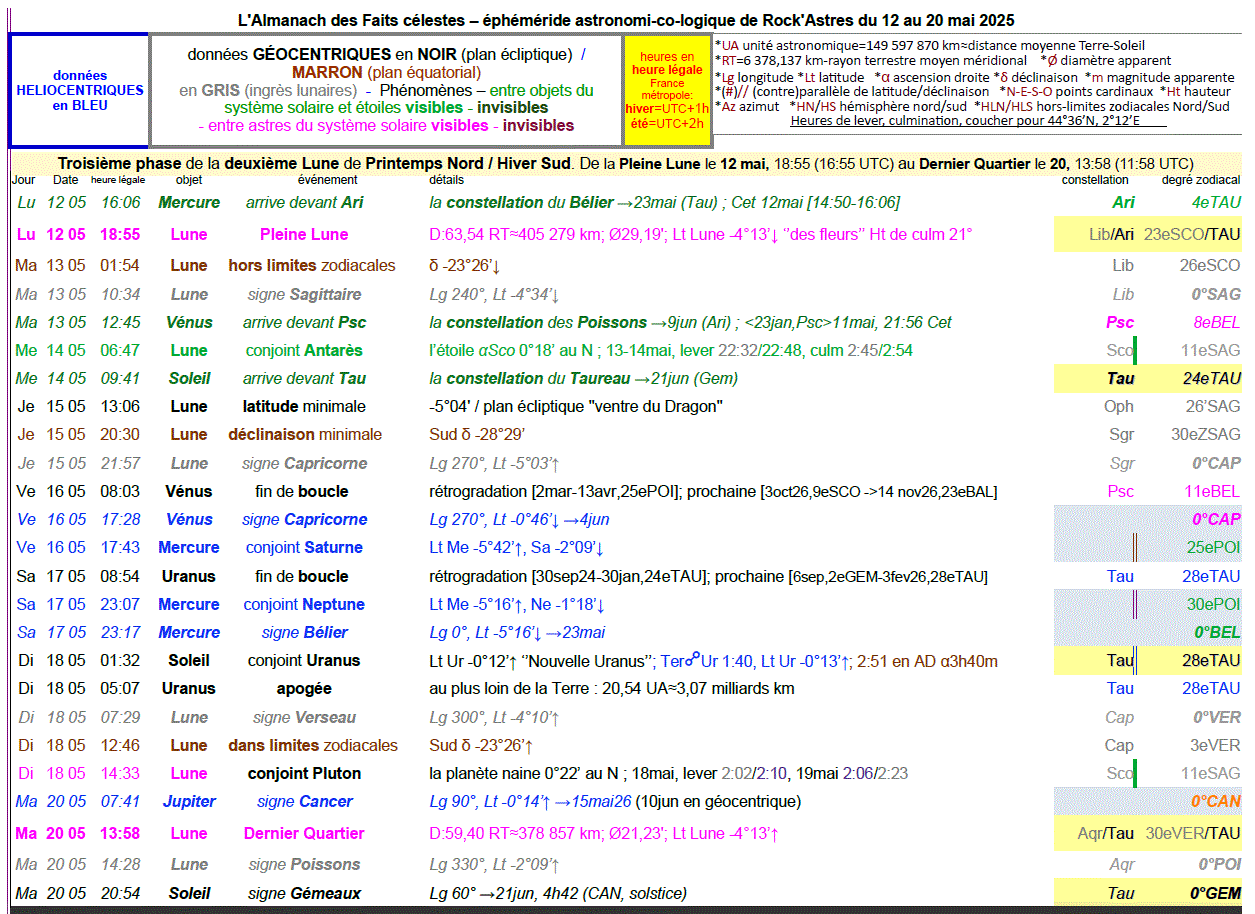The width and height of the screenshot is (1255, 914).
Task: Select "Mercure" in the 16:06 row
Action: 189,202
